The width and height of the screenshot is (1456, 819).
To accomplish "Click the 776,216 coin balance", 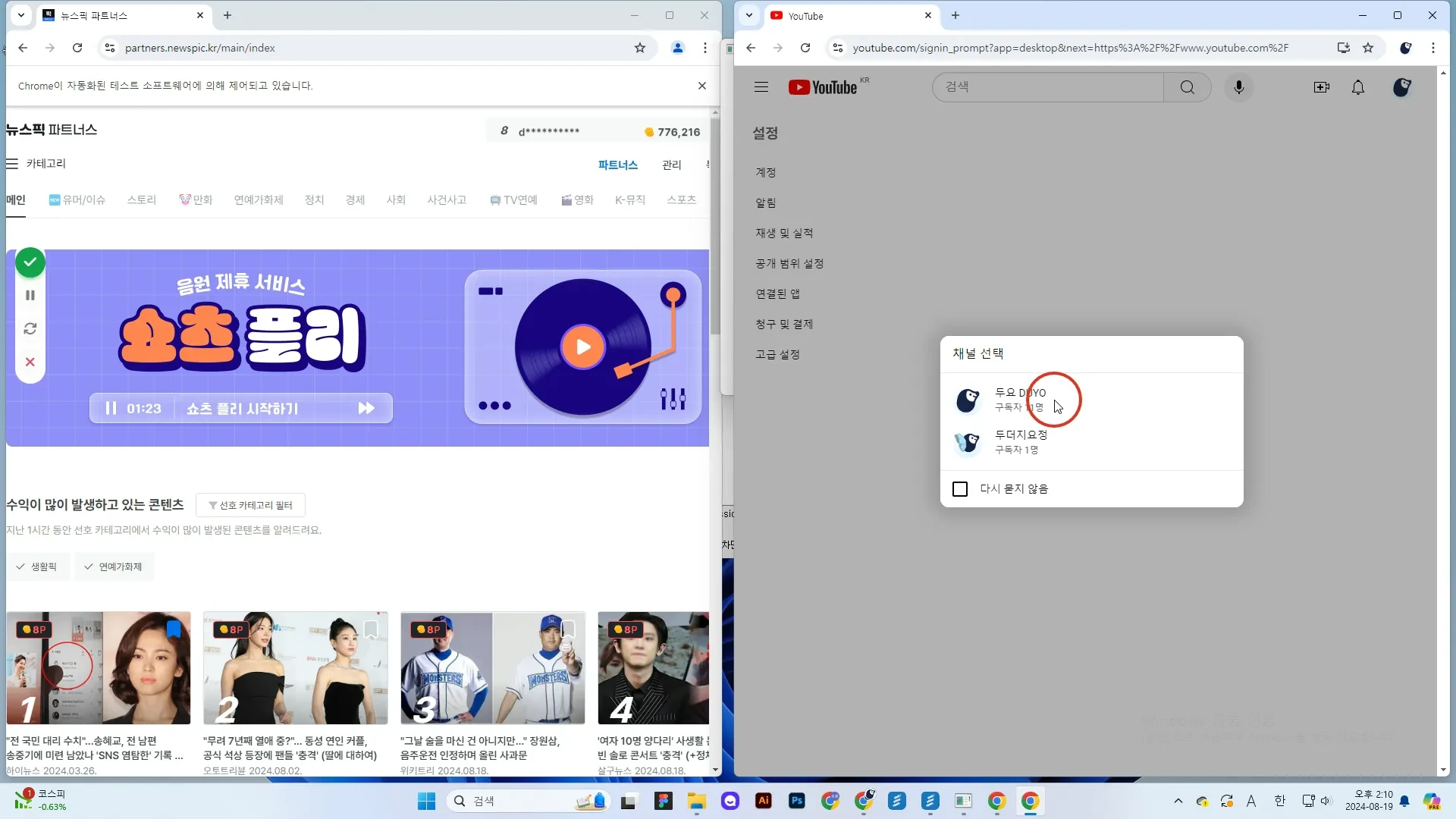I will click(x=672, y=132).
